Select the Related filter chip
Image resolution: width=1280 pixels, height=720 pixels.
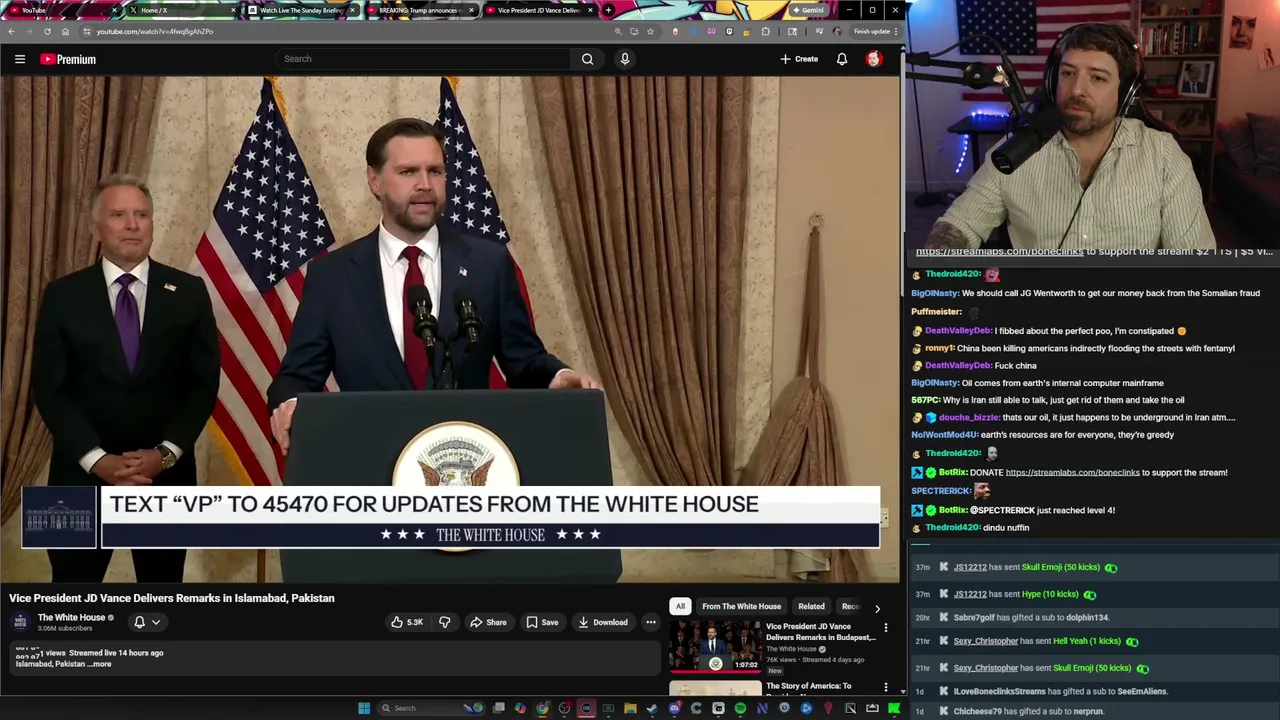coord(811,606)
